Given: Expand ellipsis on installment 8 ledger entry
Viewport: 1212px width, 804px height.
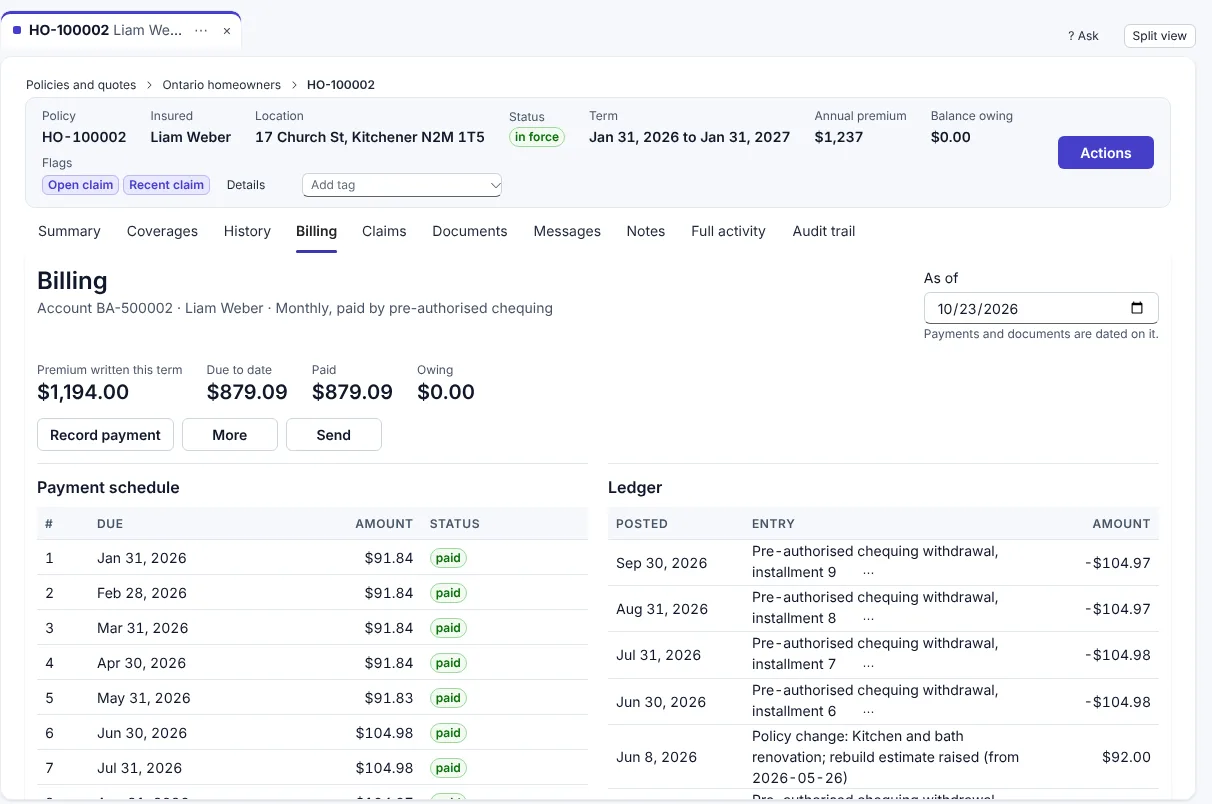Looking at the screenshot, I should point(868,619).
